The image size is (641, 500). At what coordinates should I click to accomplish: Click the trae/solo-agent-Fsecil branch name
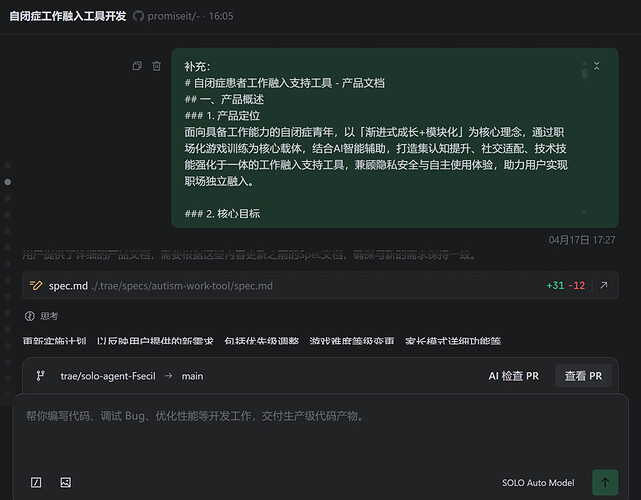point(108,376)
